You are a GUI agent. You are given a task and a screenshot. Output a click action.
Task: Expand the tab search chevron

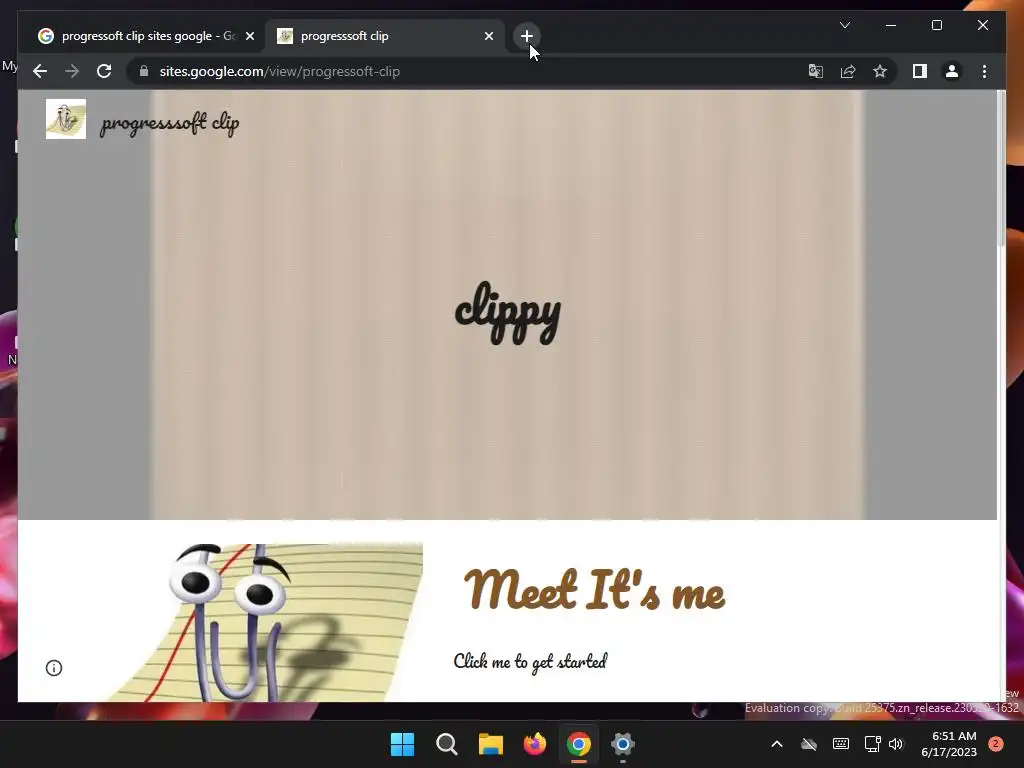(x=844, y=25)
